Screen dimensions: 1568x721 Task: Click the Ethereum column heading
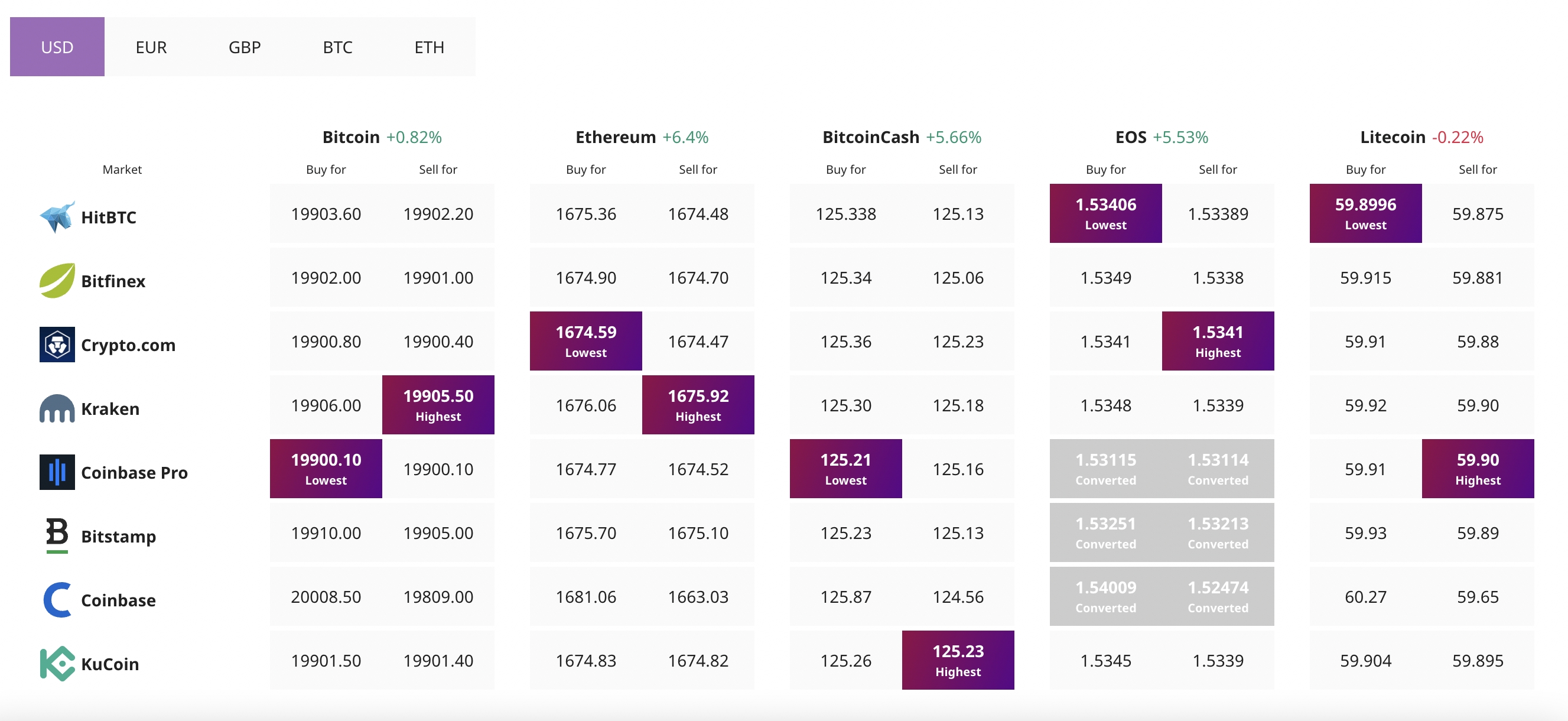[x=616, y=137]
